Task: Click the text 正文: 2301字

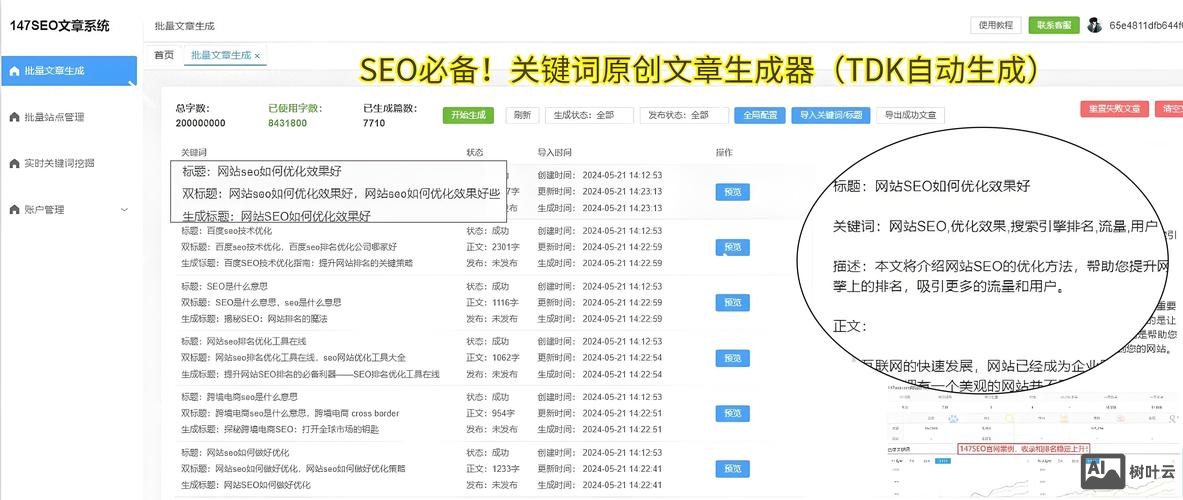Action: [x=493, y=247]
